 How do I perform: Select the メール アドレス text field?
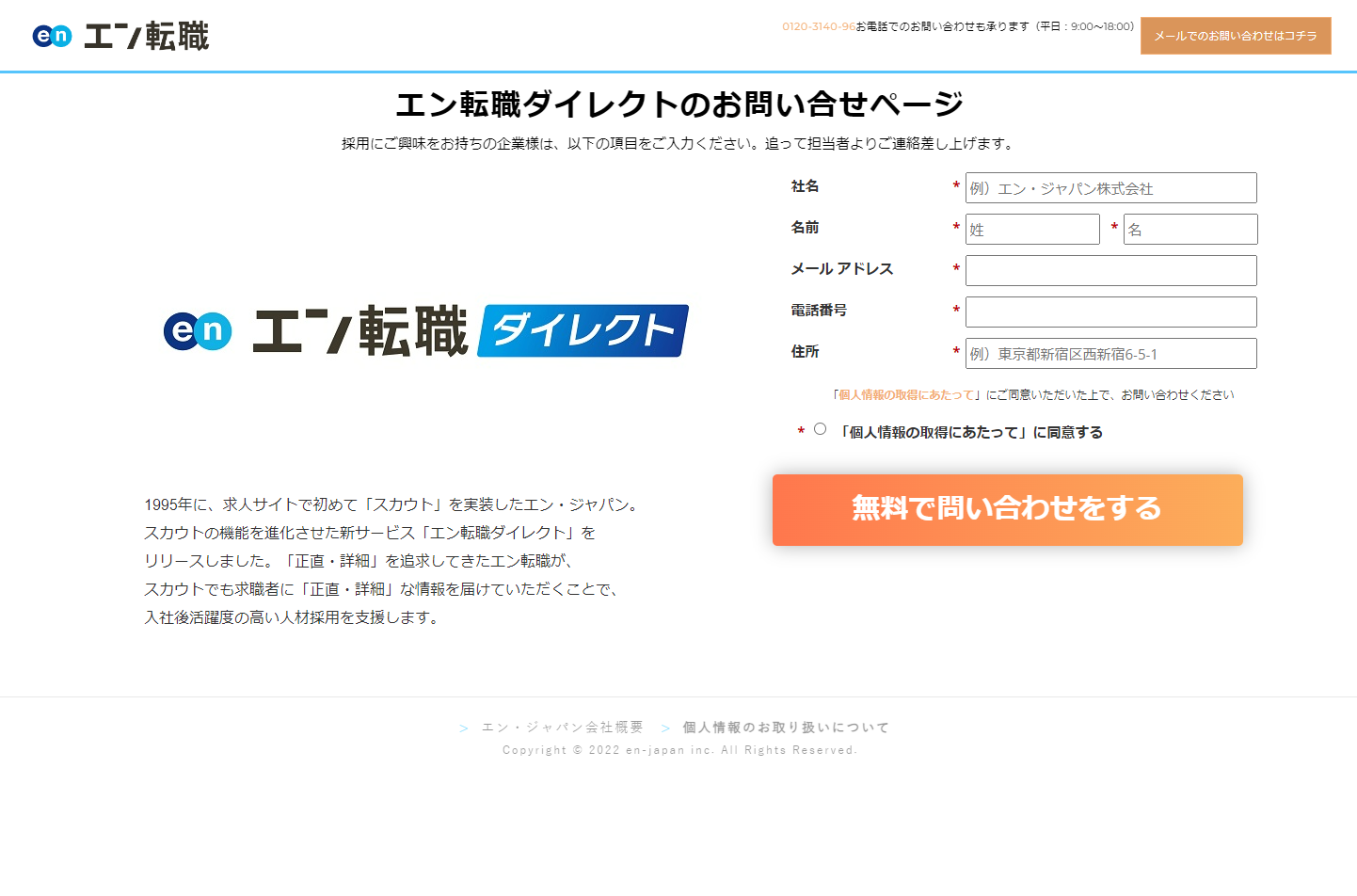click(x=1110, y=271)
